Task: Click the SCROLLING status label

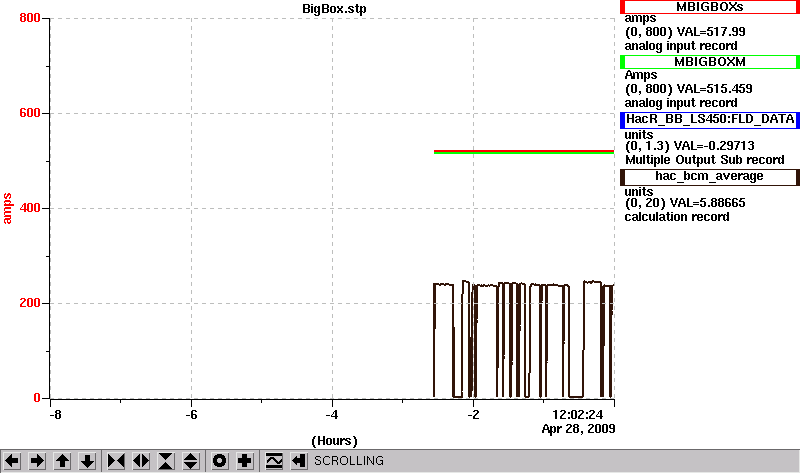Action: [x=349, y=461]
